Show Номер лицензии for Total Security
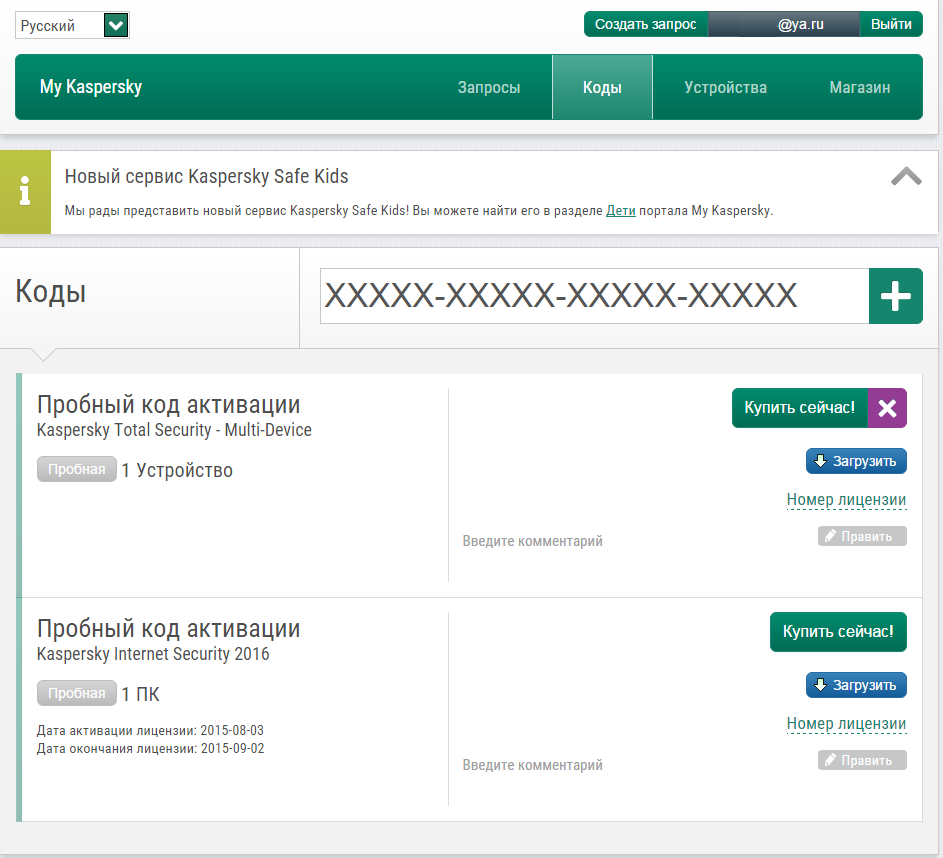This screenshot has width=943, height=858. 846,500
